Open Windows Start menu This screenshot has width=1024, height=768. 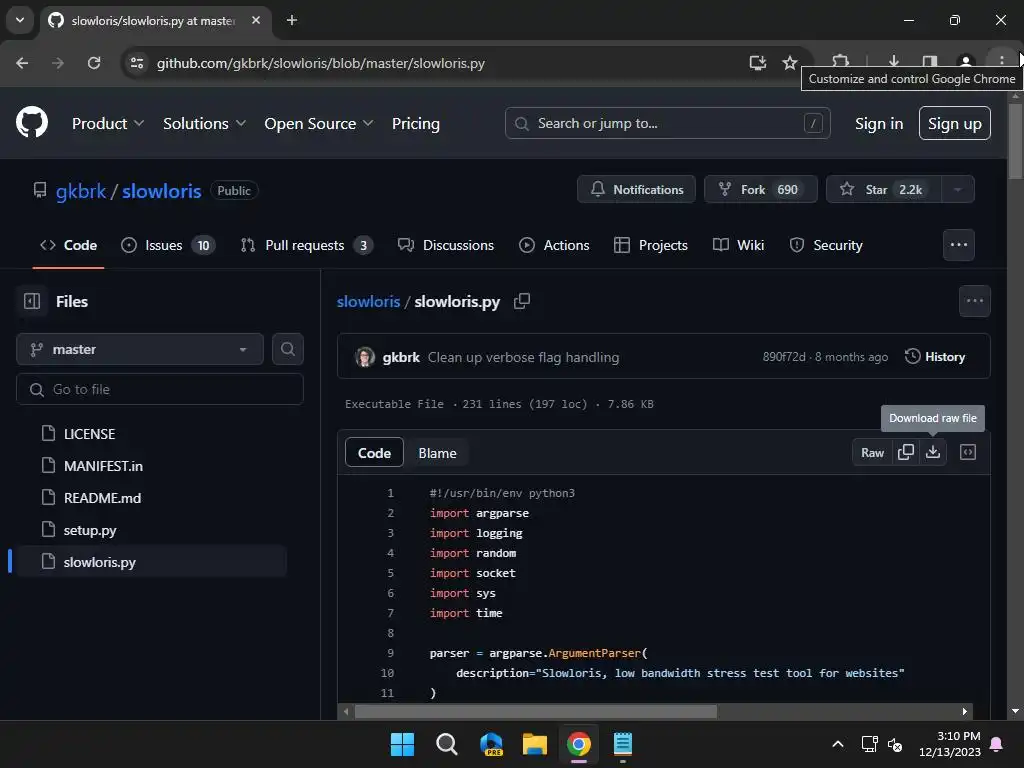pos(402,744)
